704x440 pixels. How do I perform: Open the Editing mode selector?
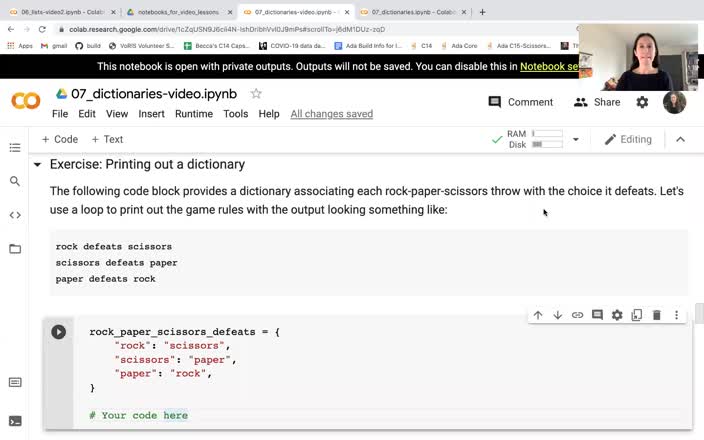click(628, 140)
